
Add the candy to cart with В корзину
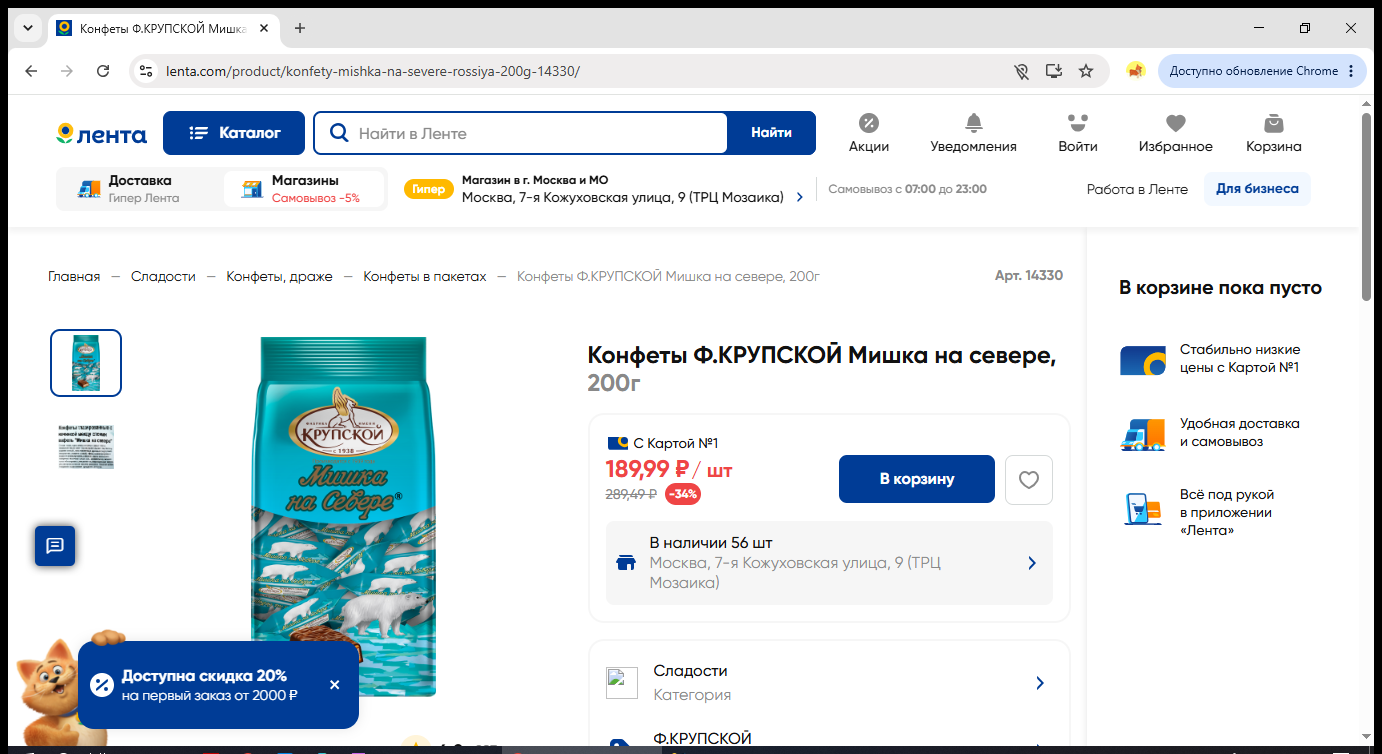pyautogui.click(x=917, y=479)
